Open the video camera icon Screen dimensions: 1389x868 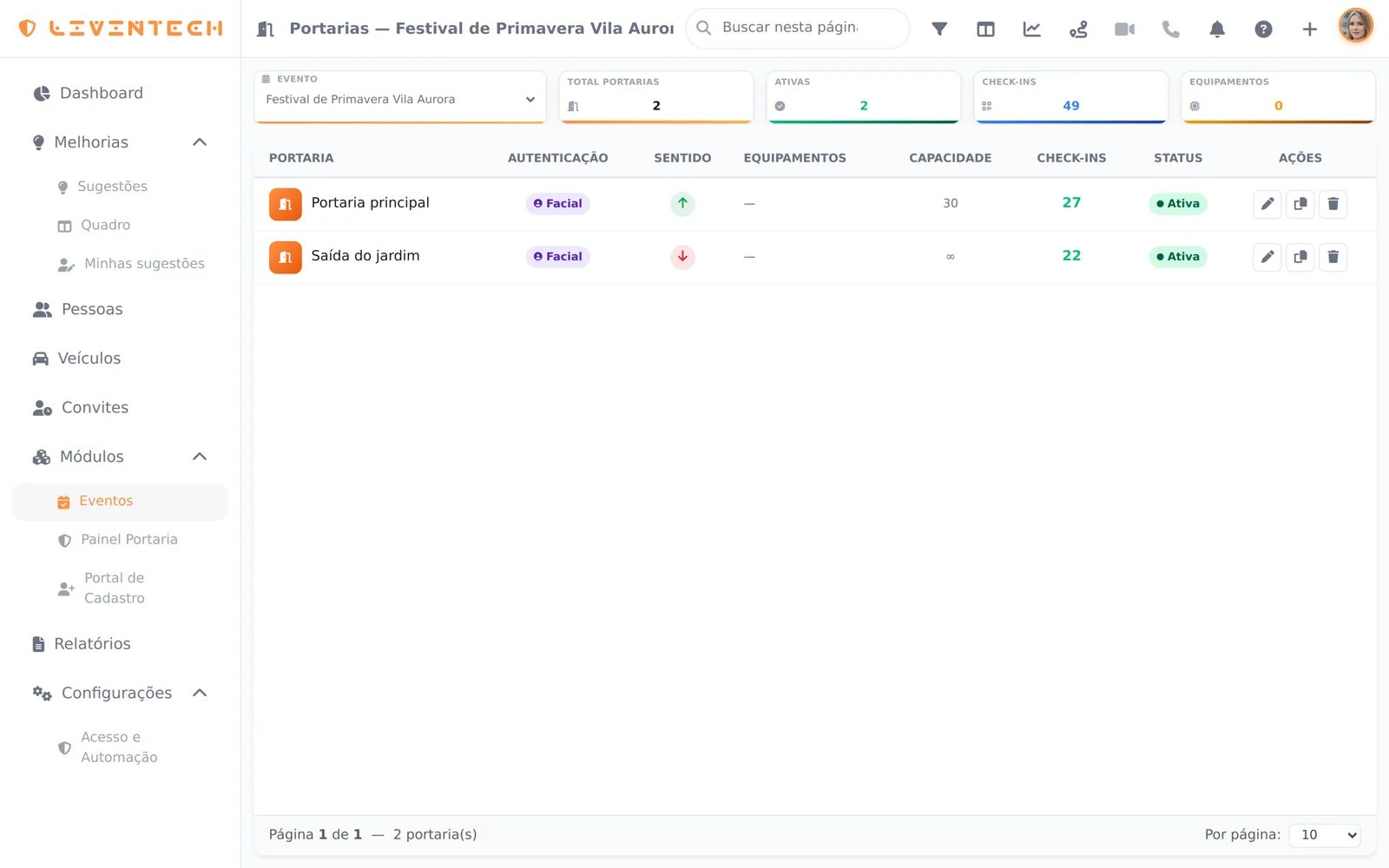tap(1124, 29)
